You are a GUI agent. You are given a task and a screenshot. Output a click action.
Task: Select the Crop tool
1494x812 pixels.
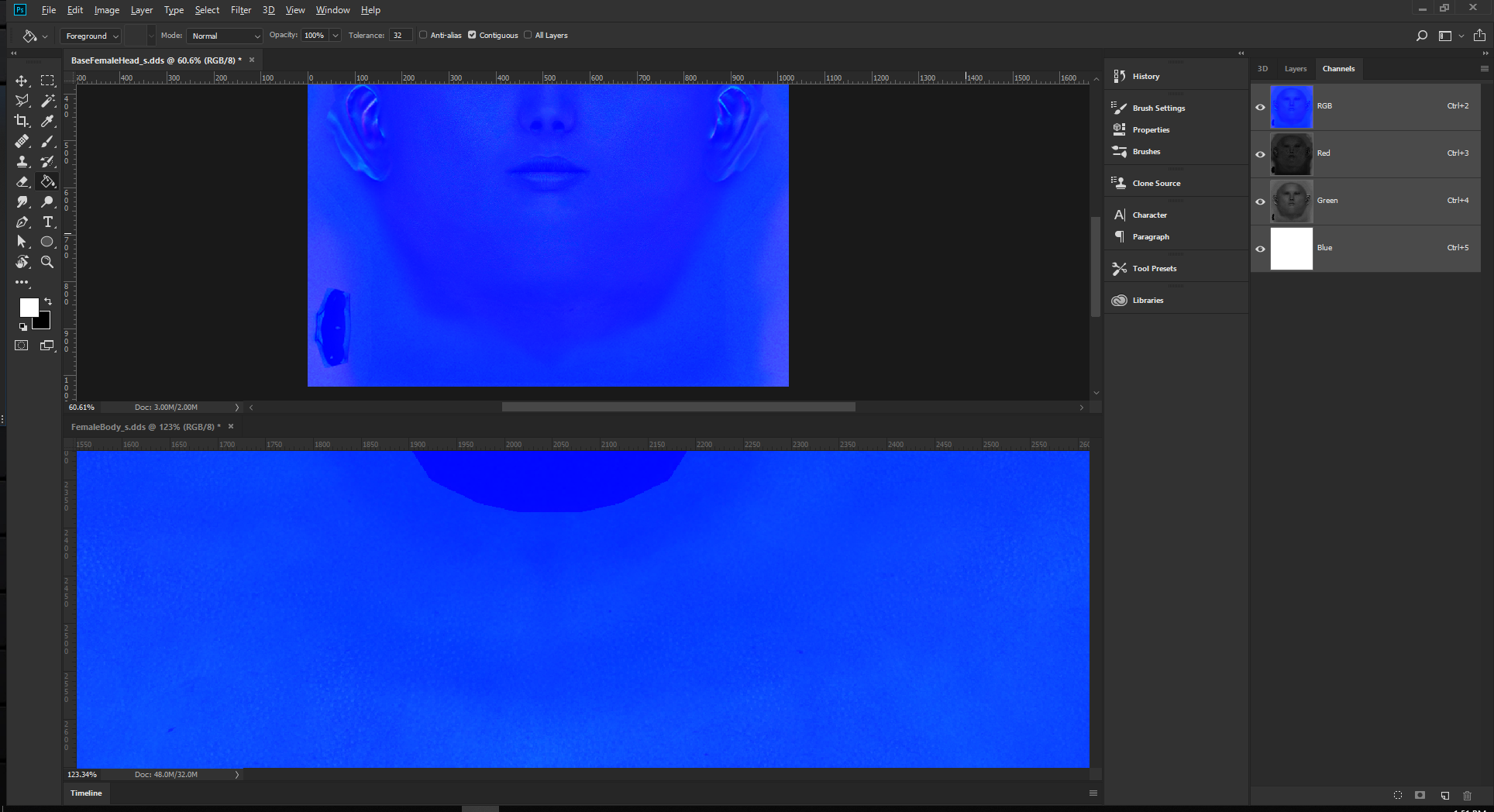22,121
